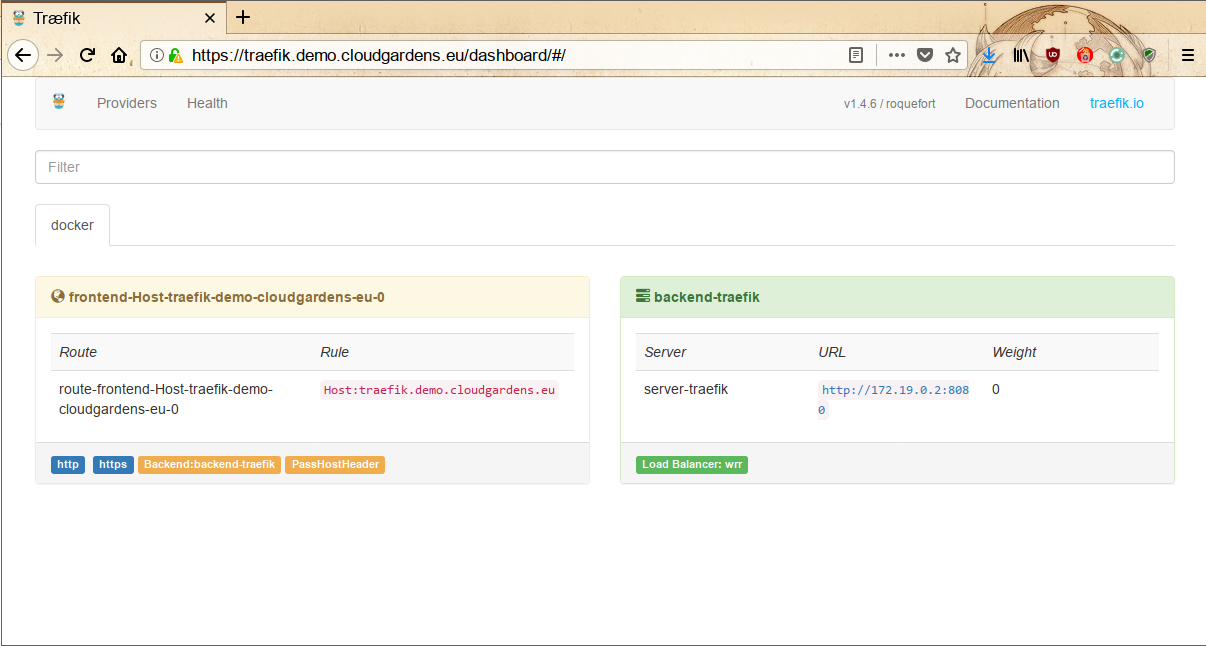Click version text v1.4.6 / roquefort
The image size is (1206, 646).
coord(890,104)
